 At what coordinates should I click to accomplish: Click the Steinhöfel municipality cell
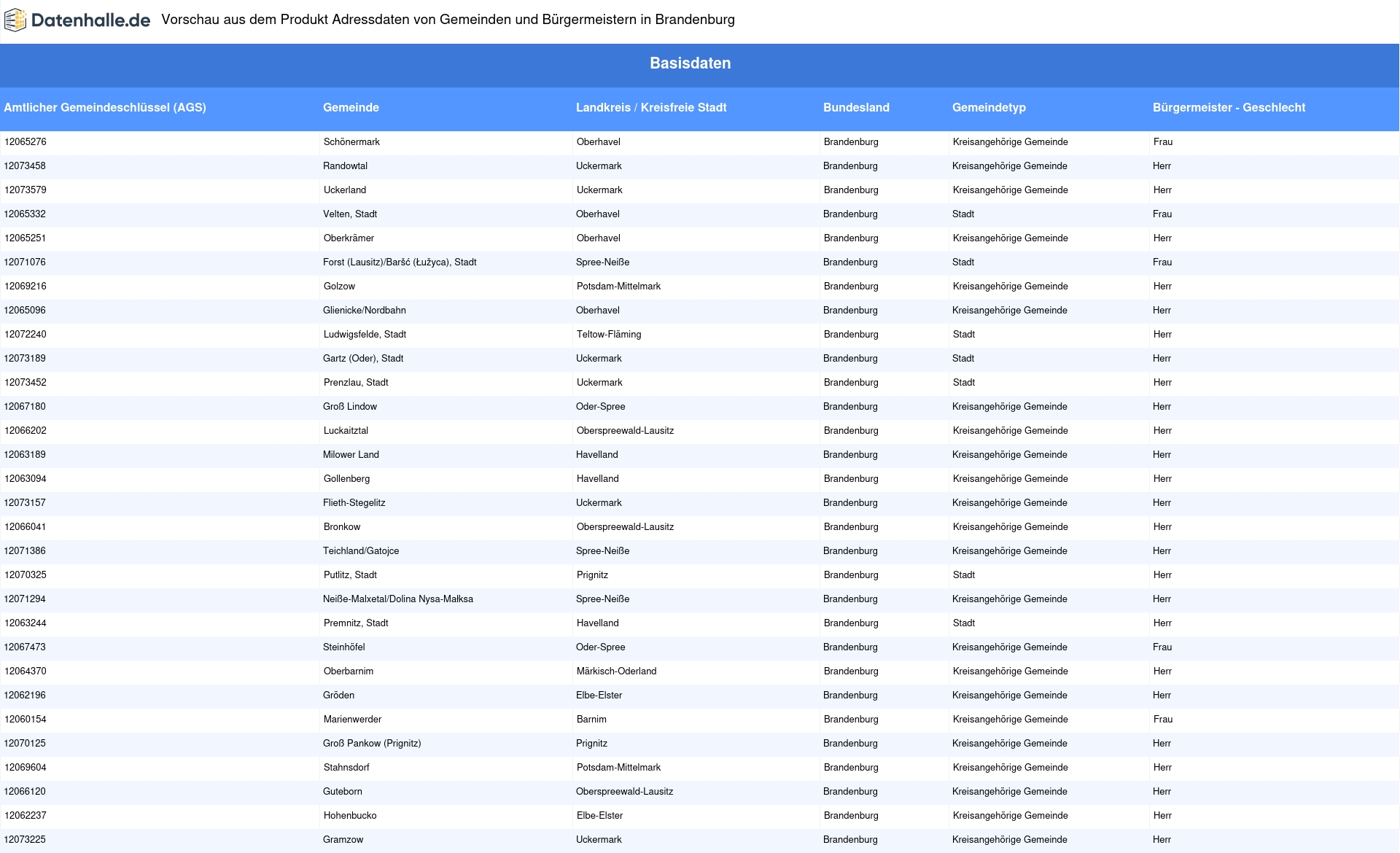(x=343, y=647)
